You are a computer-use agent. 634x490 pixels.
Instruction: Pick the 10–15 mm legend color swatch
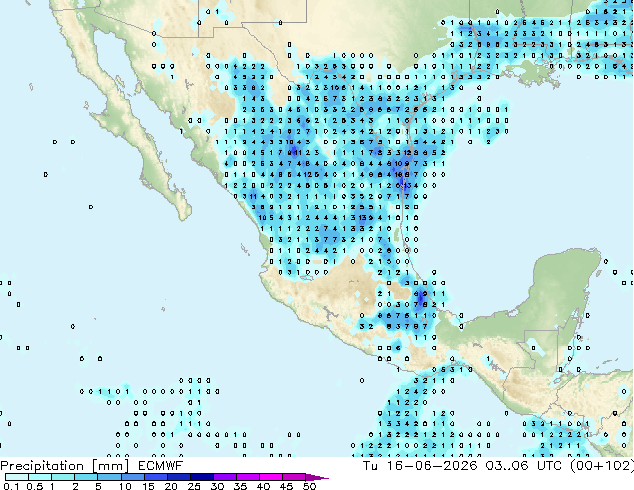(132, 477)
